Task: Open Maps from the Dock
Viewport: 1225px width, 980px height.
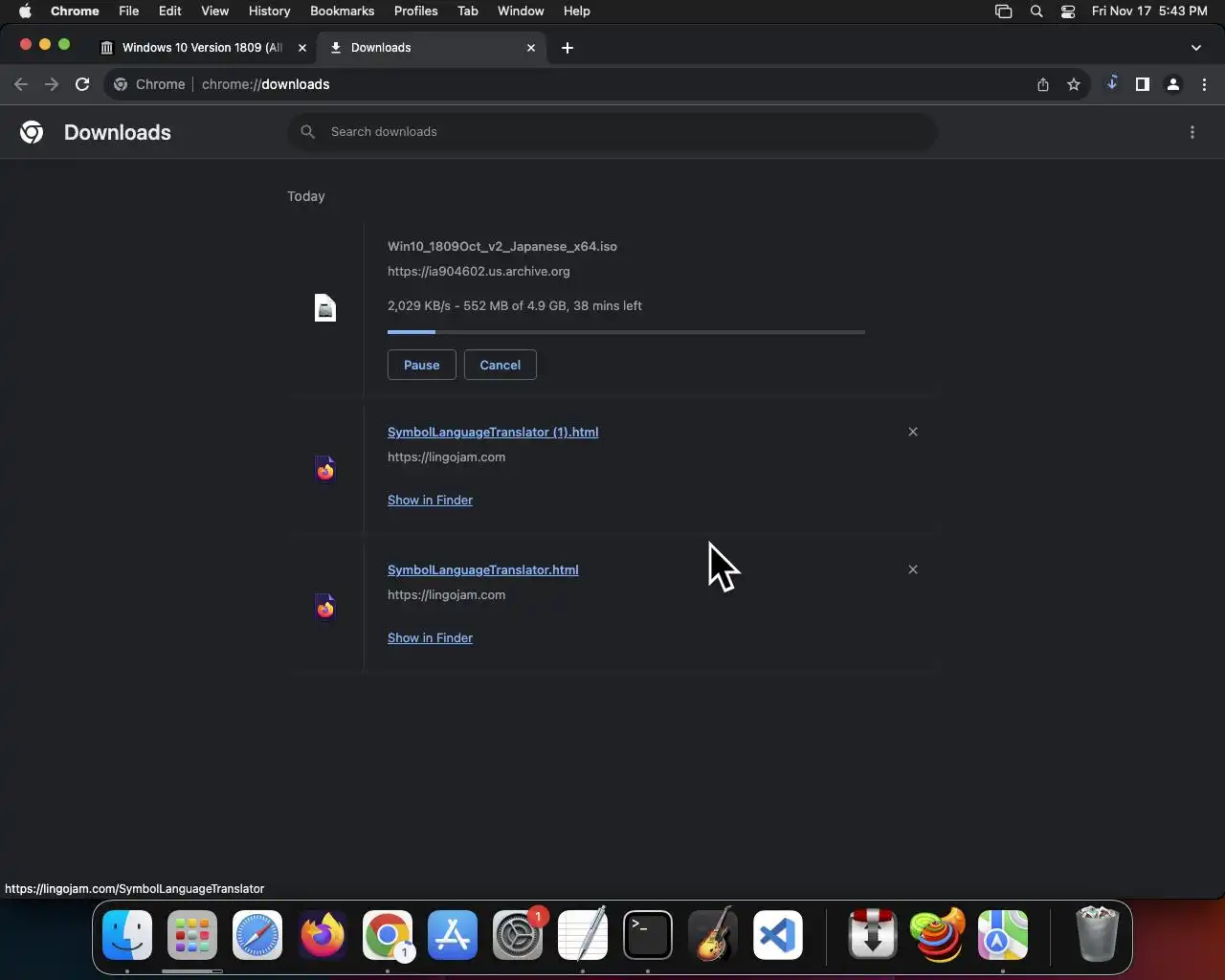Action: [x=1003, y=935]
